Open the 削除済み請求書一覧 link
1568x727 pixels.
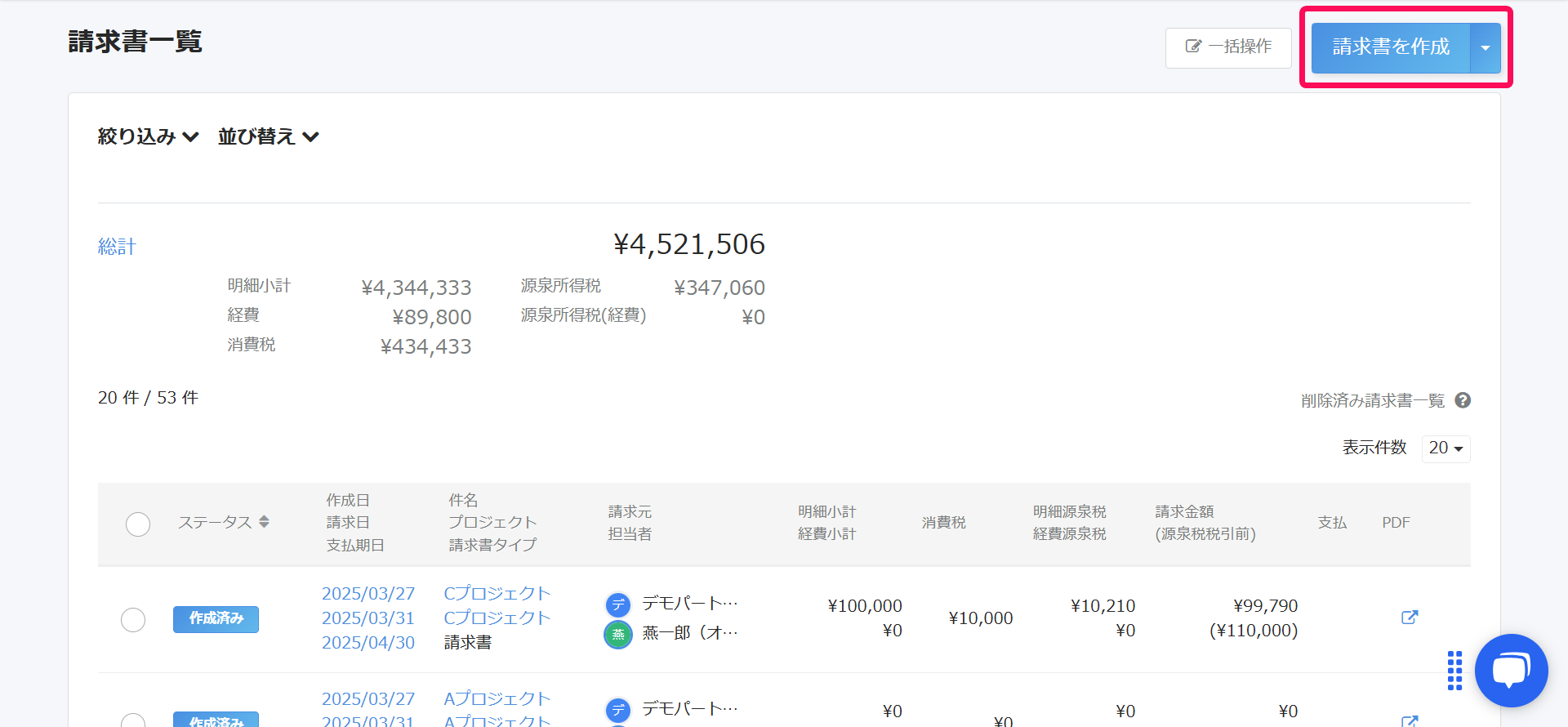tap(1373, 401)
